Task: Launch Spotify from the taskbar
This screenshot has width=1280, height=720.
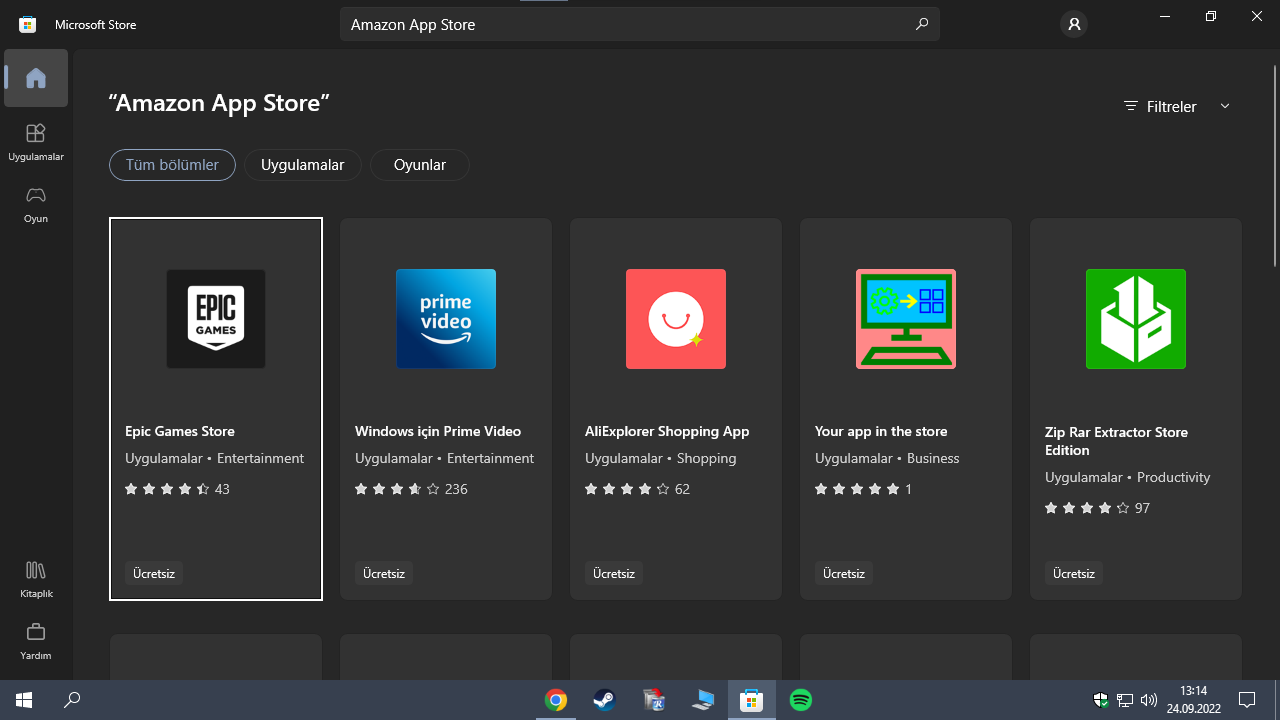Action: tap(801, 700)
